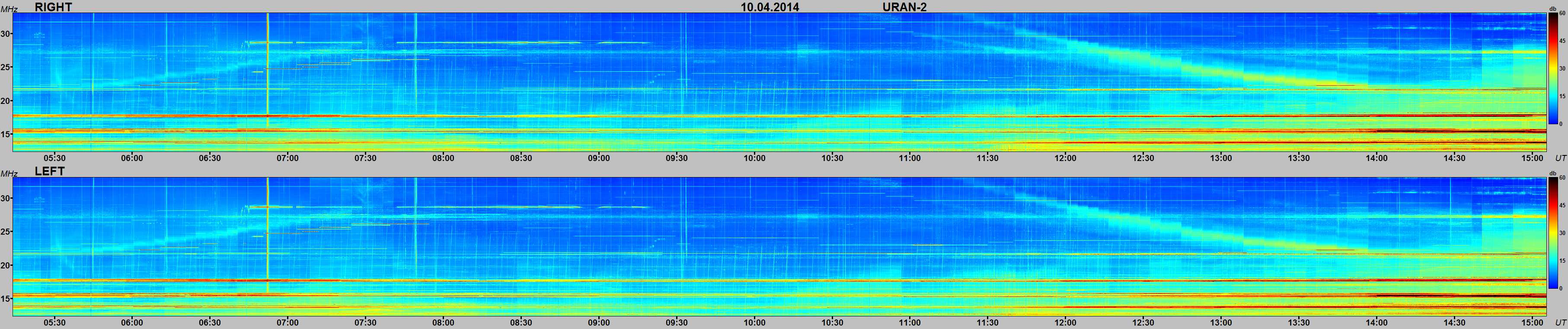Click the 07:30 time tick under LEFT panel
Viewport: 1568px width, 329px height.
pos(366,323)
